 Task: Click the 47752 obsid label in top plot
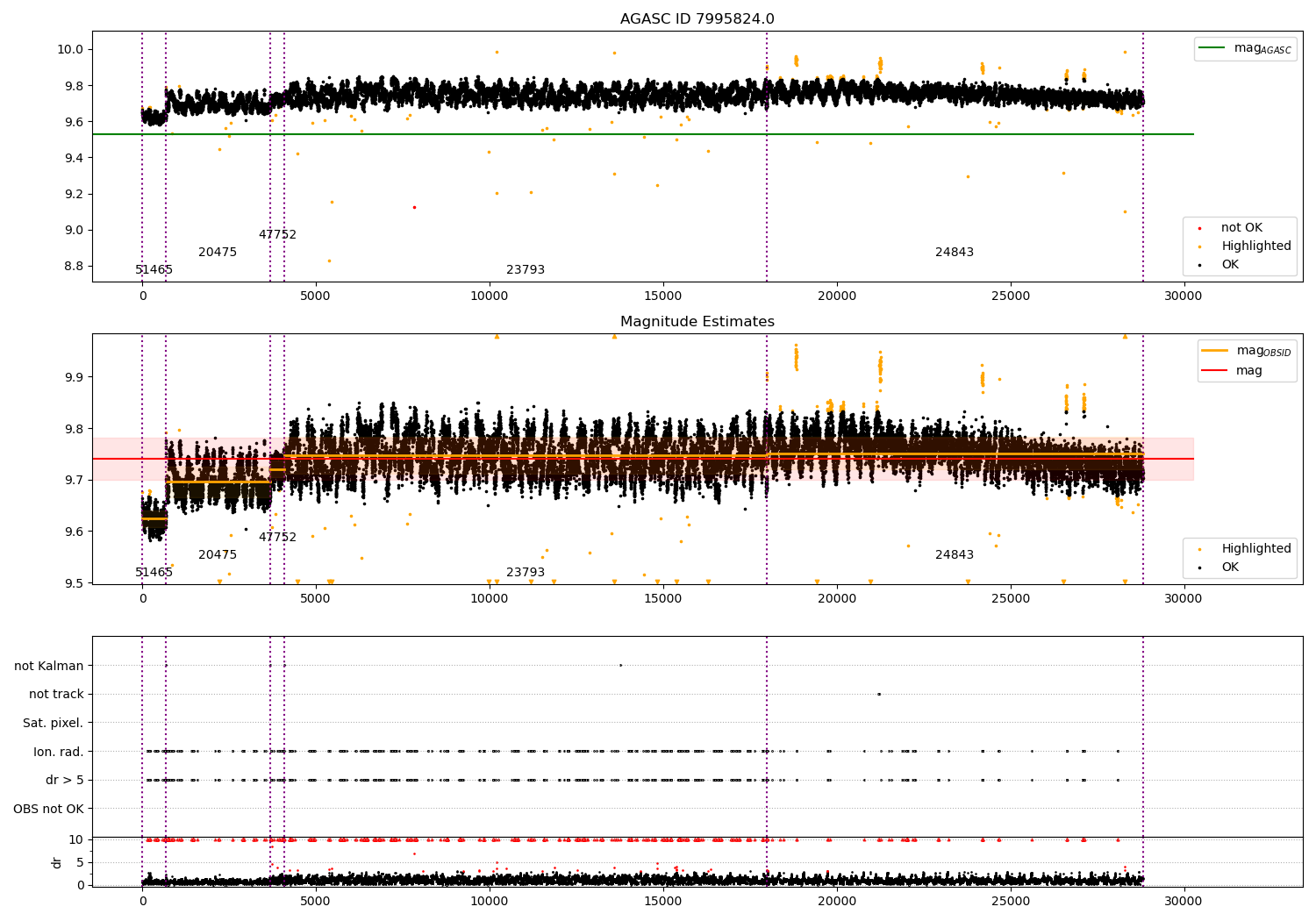pyautogui.click(x=277, y=235)
